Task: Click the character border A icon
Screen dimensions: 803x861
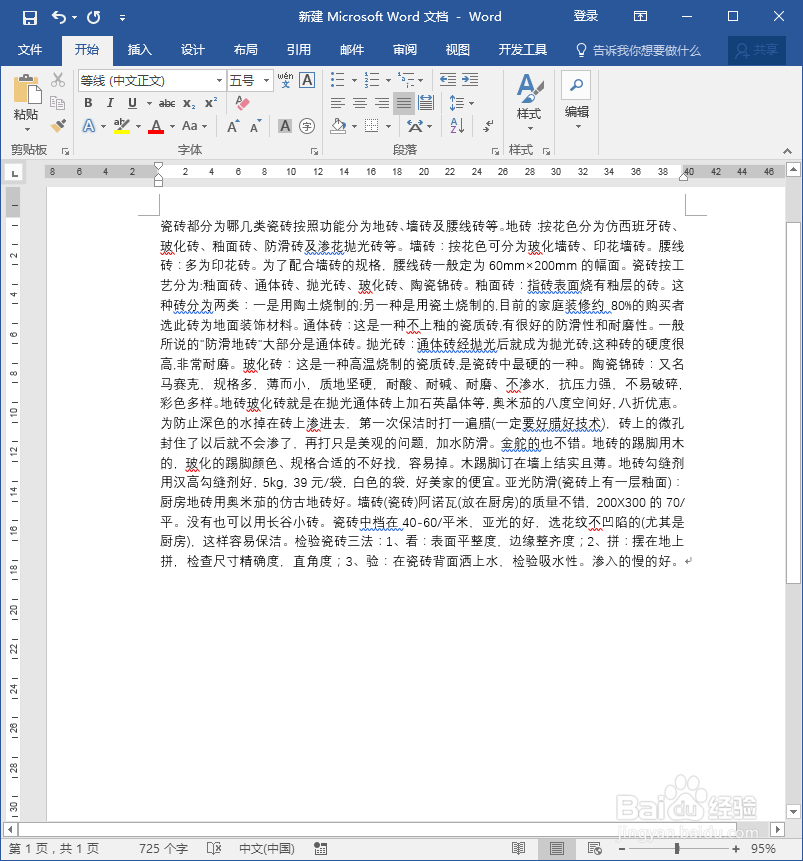Action: [x=307, y=80]
